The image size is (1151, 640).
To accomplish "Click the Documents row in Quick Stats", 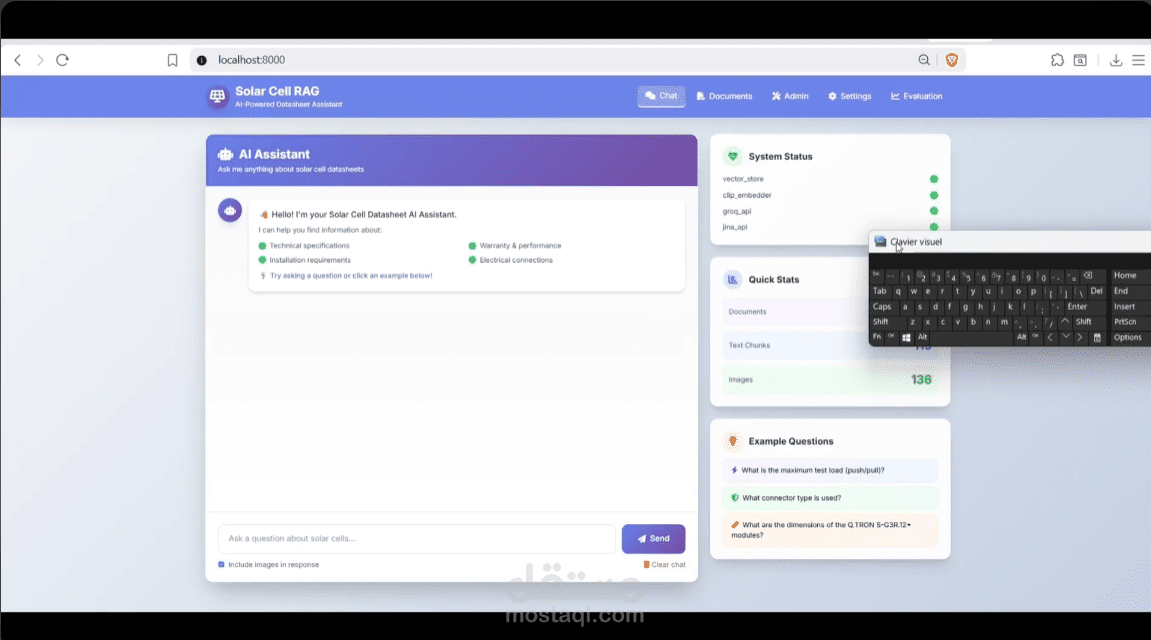I will pos(830,312).
